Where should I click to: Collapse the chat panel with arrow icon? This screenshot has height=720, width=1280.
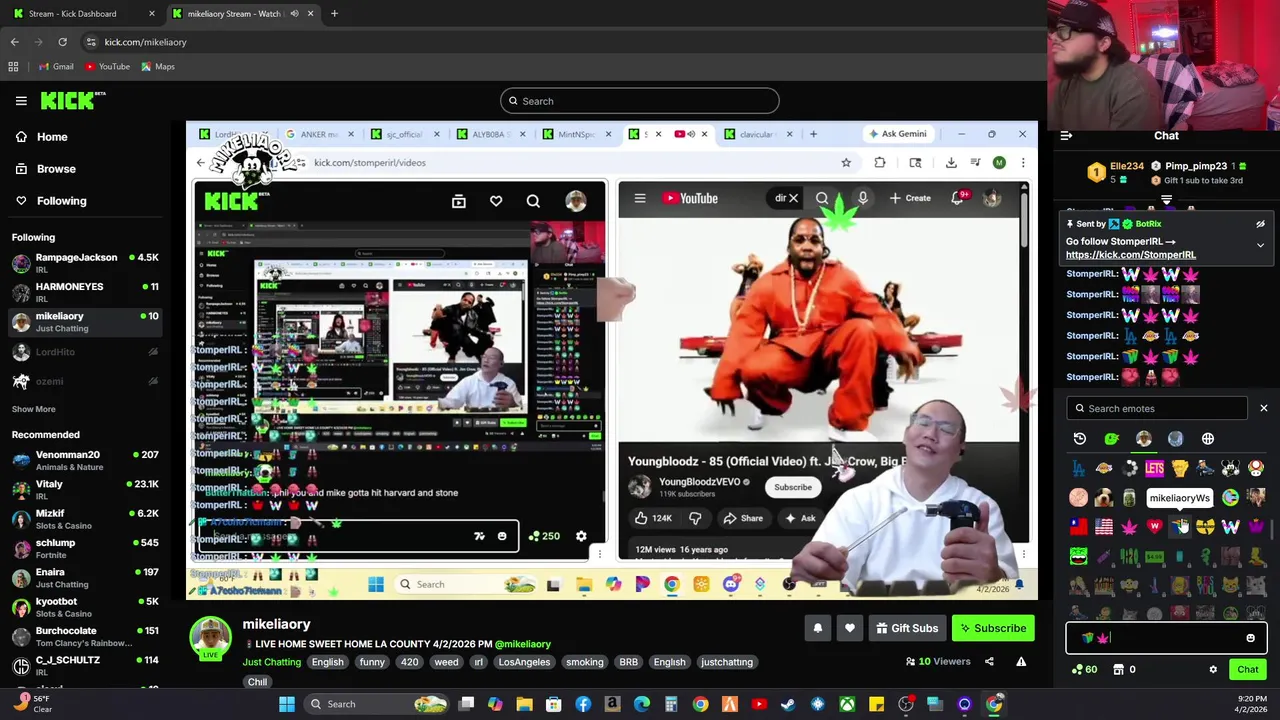pos(1066,136)
